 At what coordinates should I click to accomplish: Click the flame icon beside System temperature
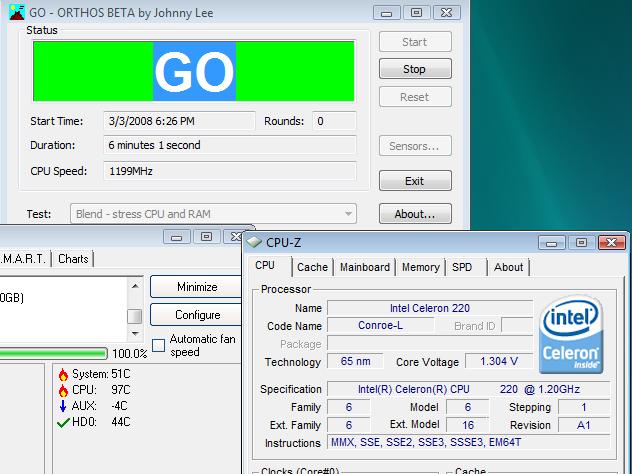pyautogui.click(x=63, y=374)
